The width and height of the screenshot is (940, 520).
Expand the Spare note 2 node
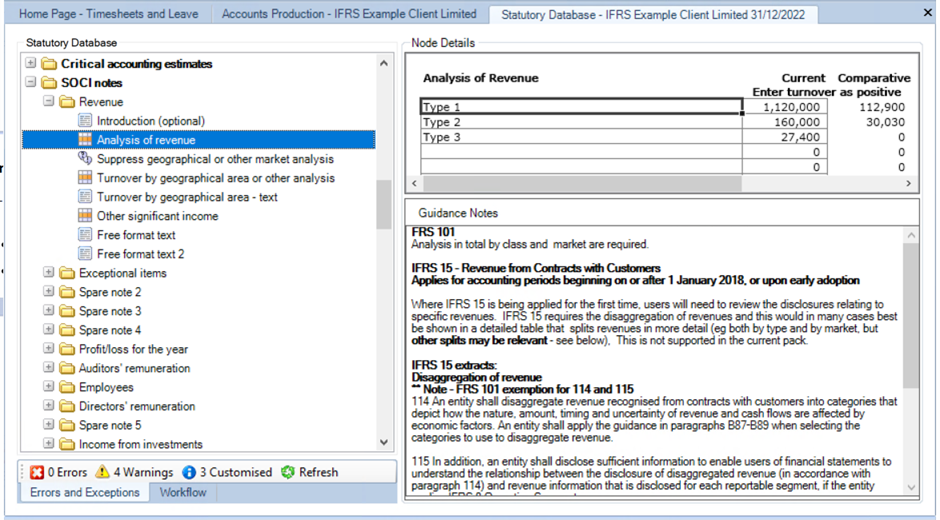(x=49, y=291)
